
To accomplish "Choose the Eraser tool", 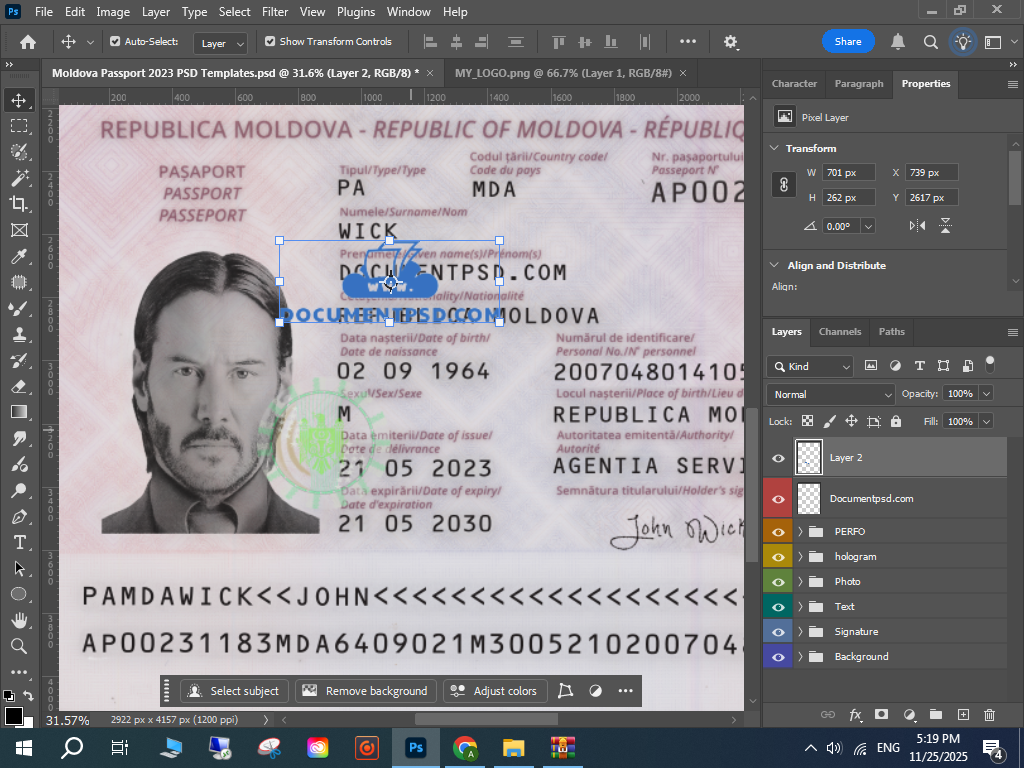I will pos(18,386).
